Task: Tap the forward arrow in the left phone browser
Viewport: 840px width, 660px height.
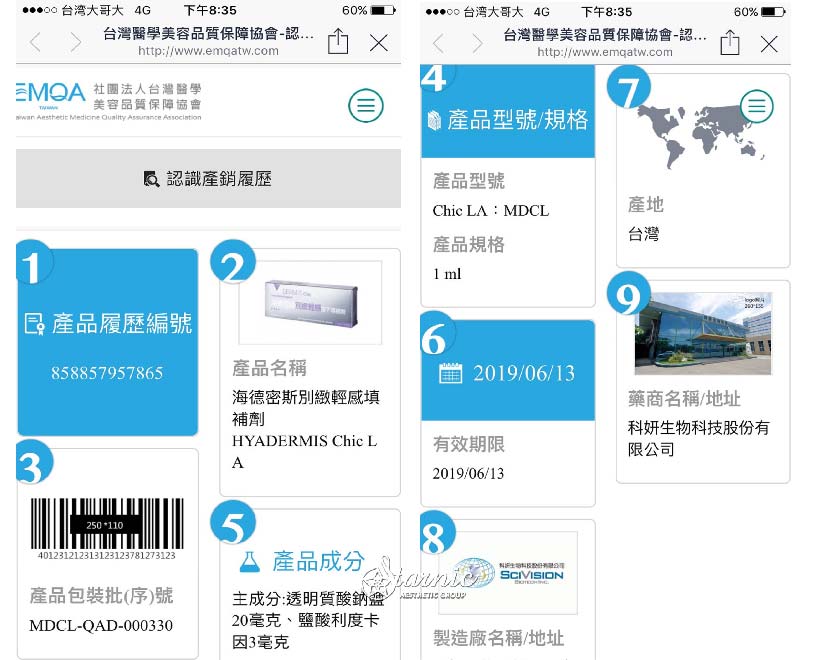Action: pos(76,42)
